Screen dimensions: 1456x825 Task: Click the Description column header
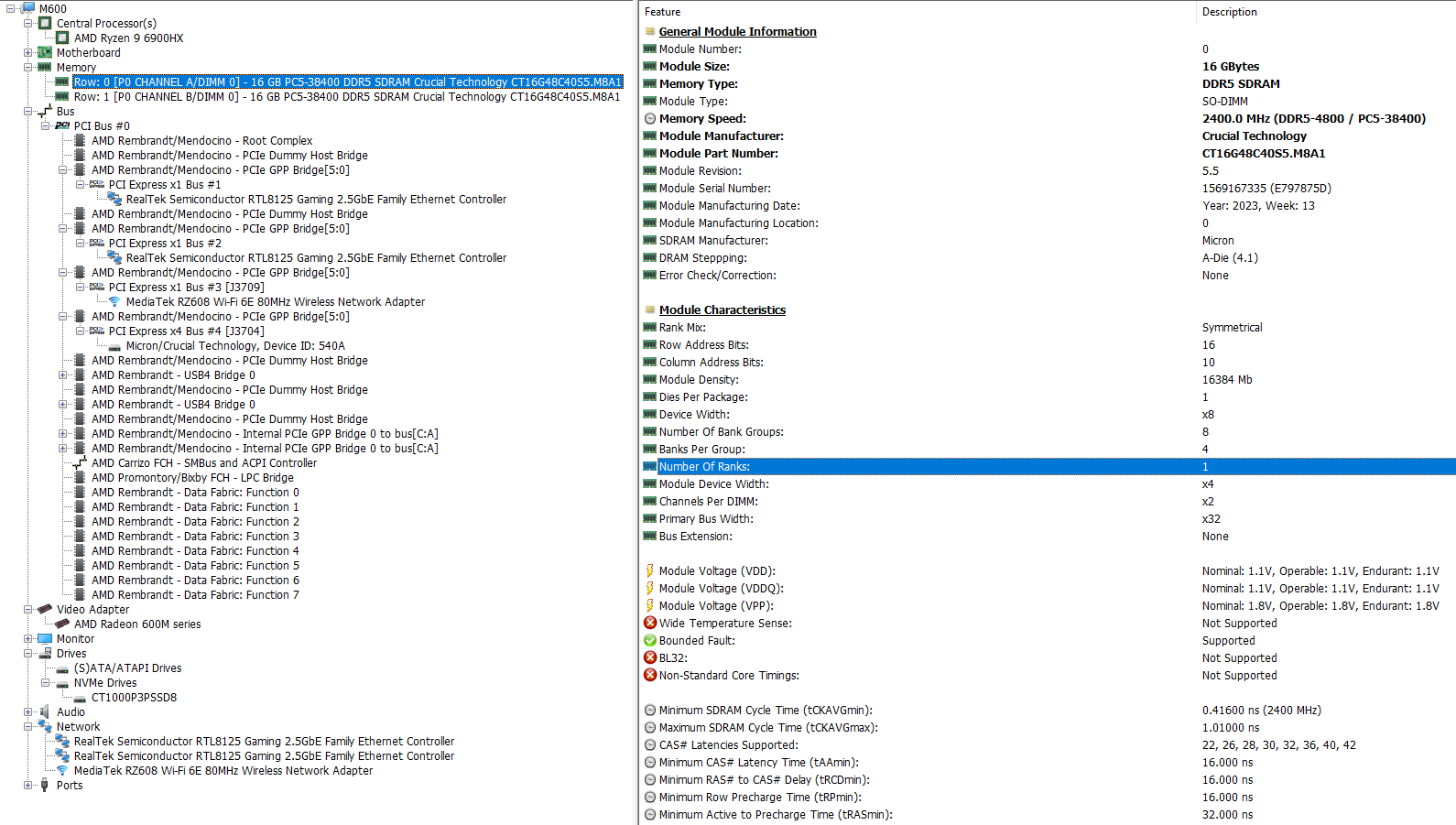(x=1326, y=12)
